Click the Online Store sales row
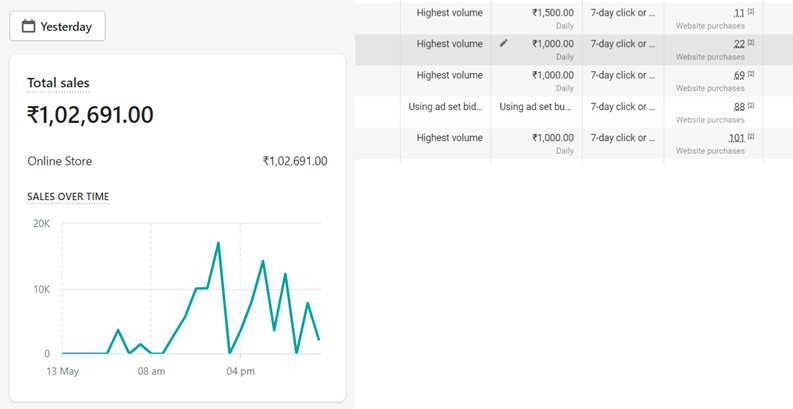Image resolution: width=793 pixels, height=409 pixels. point(178,161)
